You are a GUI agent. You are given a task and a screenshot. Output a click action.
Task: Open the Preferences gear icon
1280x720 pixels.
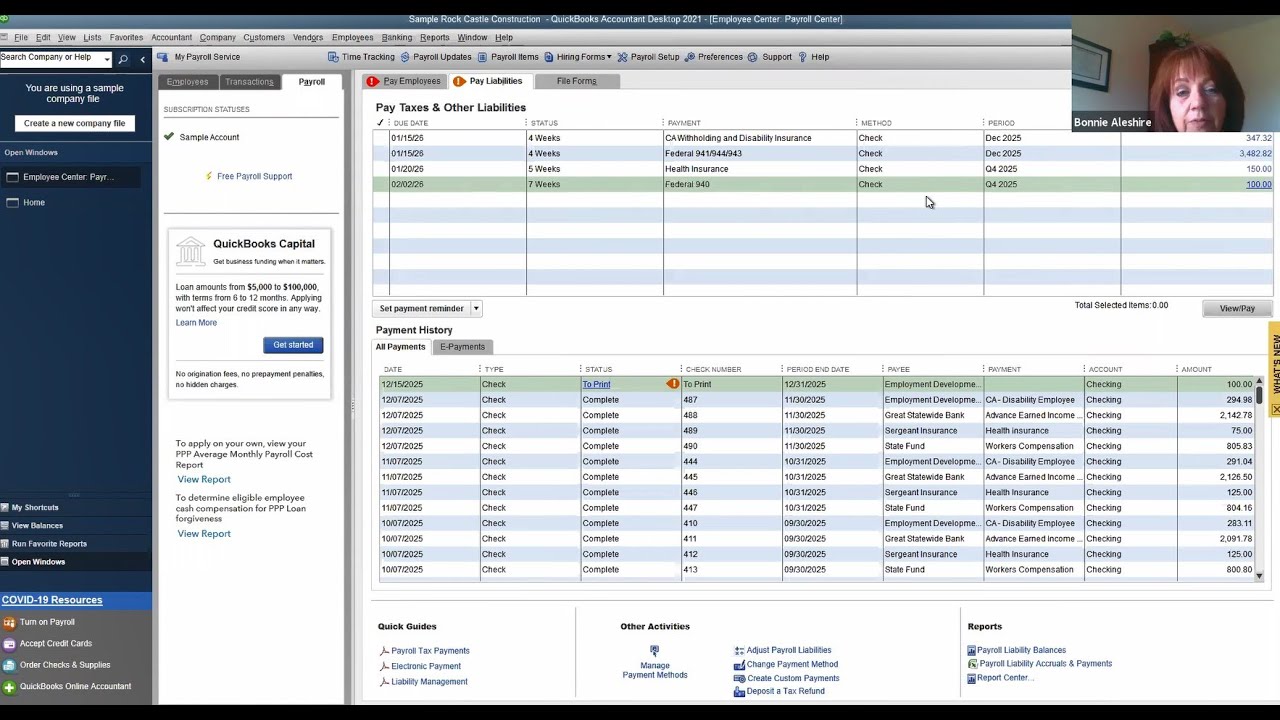(690, 57)
